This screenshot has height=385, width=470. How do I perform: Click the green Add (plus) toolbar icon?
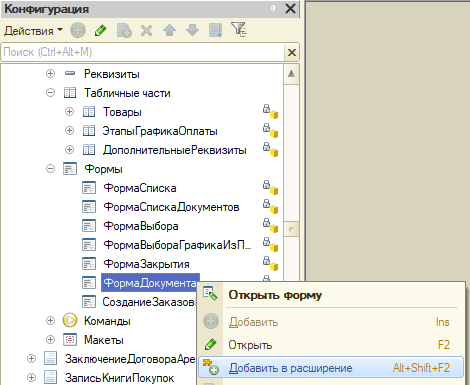pyautogui.click(x=78, y=30)
